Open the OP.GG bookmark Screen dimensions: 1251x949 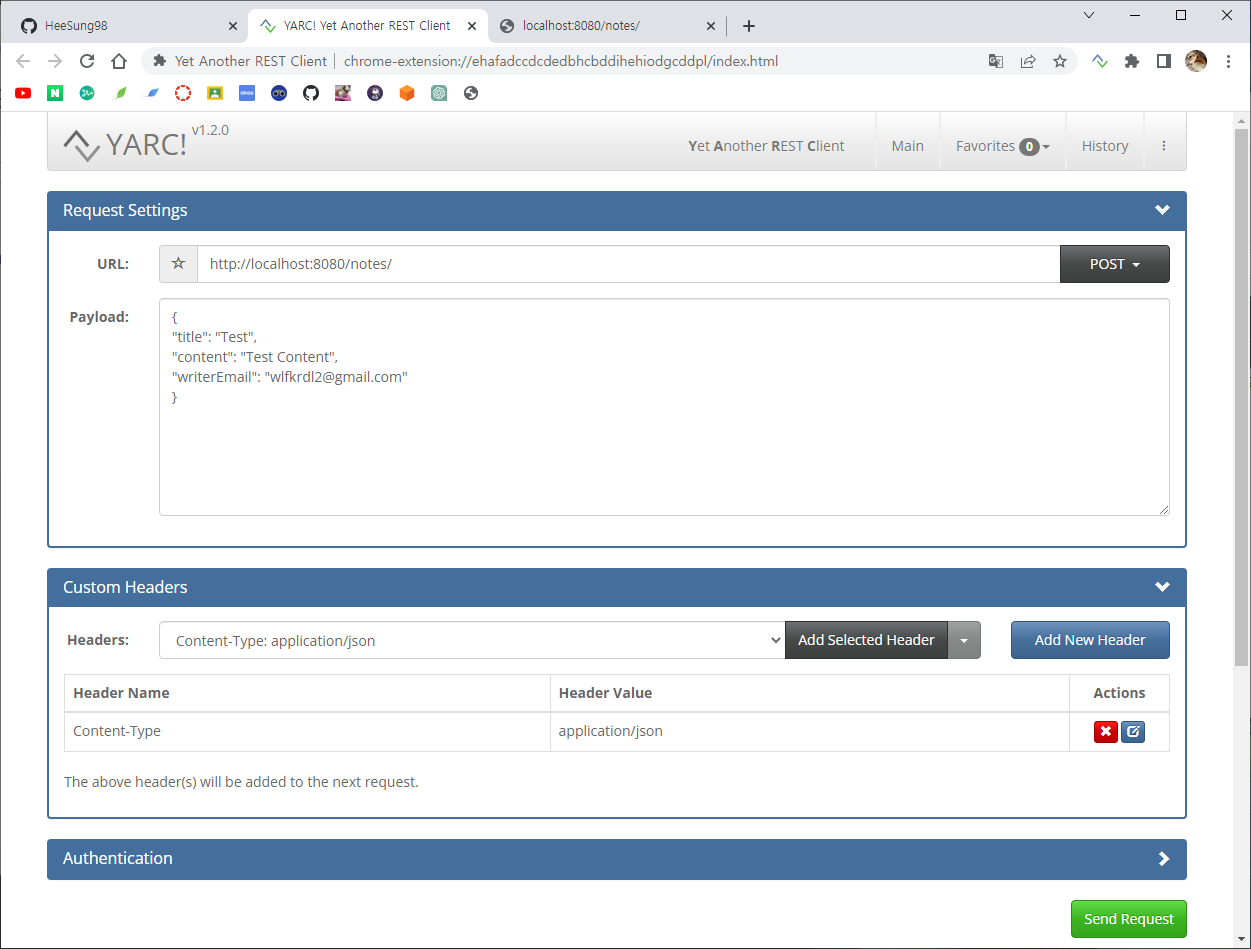(247, 93)
